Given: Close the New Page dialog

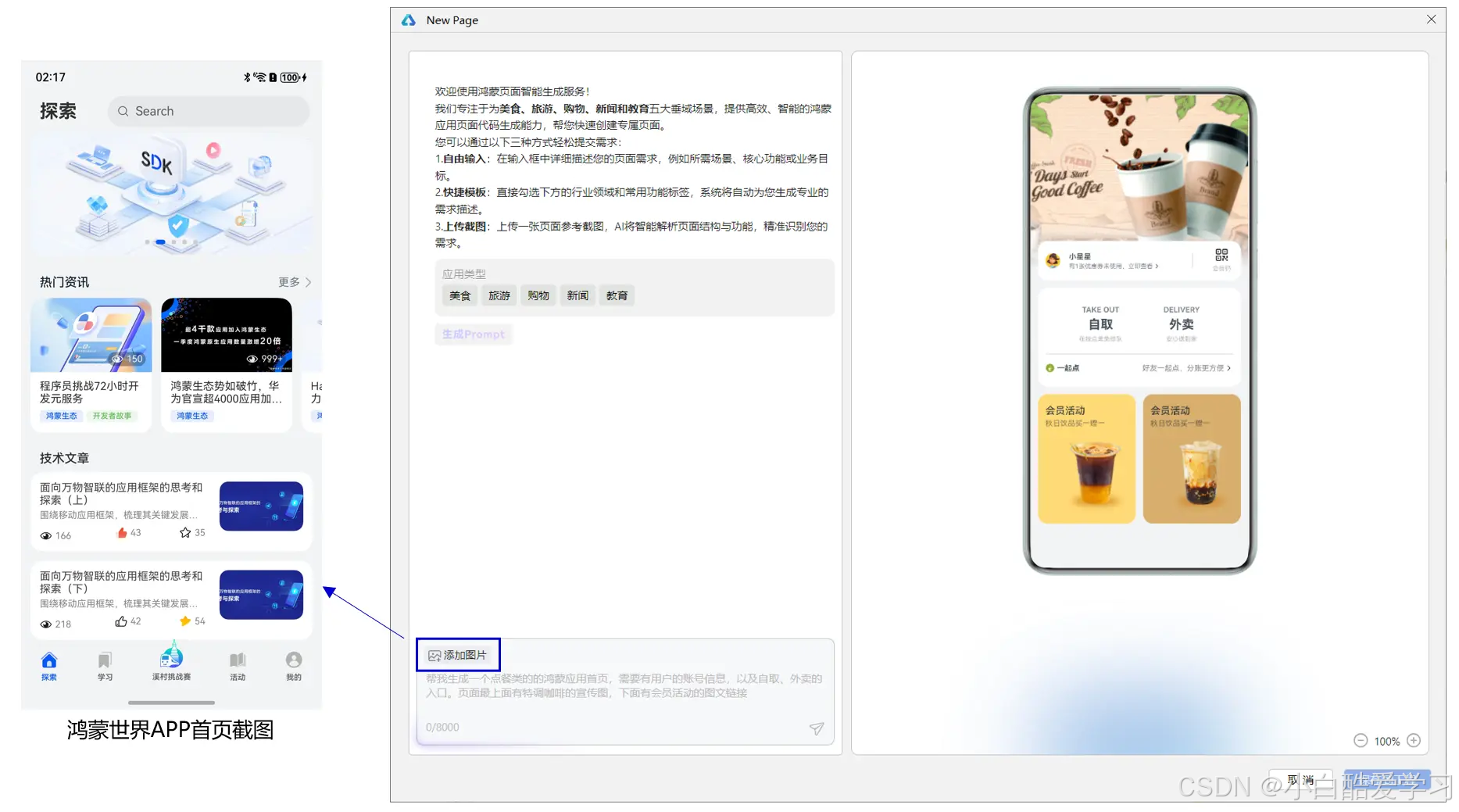Looking at the screenshot, I should pyautogui.click(x=1432, y=20).
